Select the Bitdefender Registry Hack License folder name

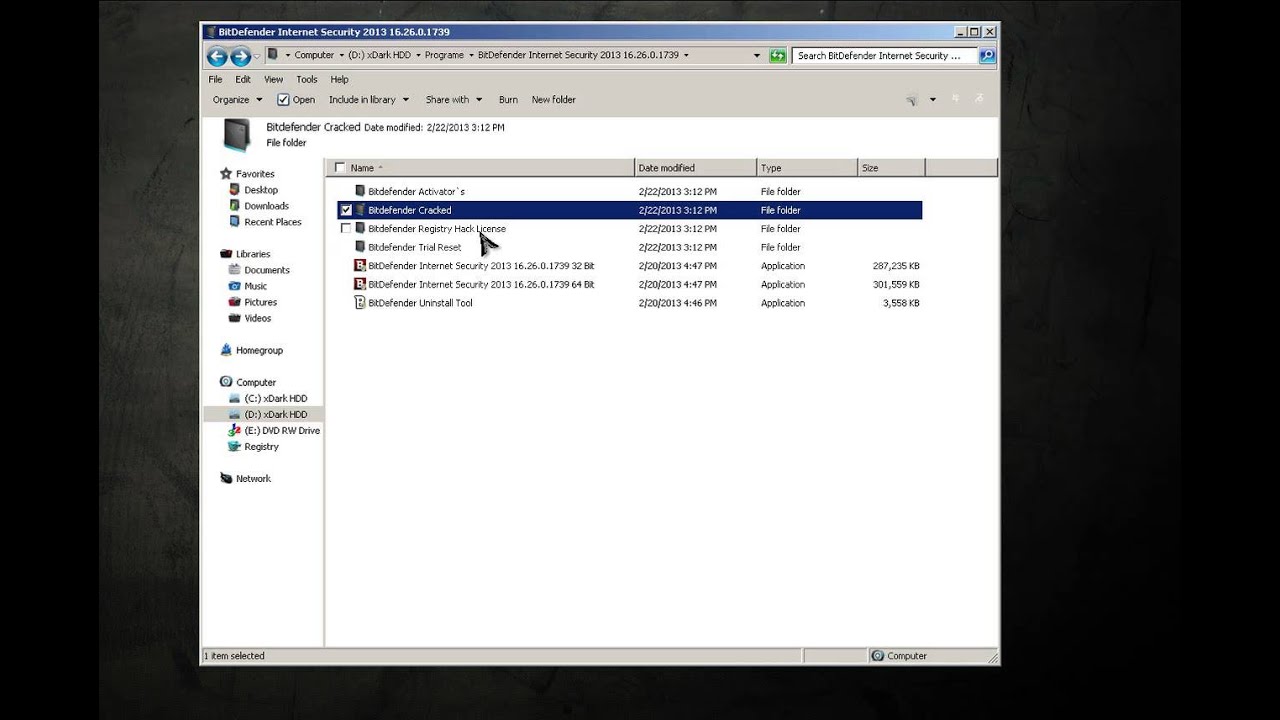point(437,229)
